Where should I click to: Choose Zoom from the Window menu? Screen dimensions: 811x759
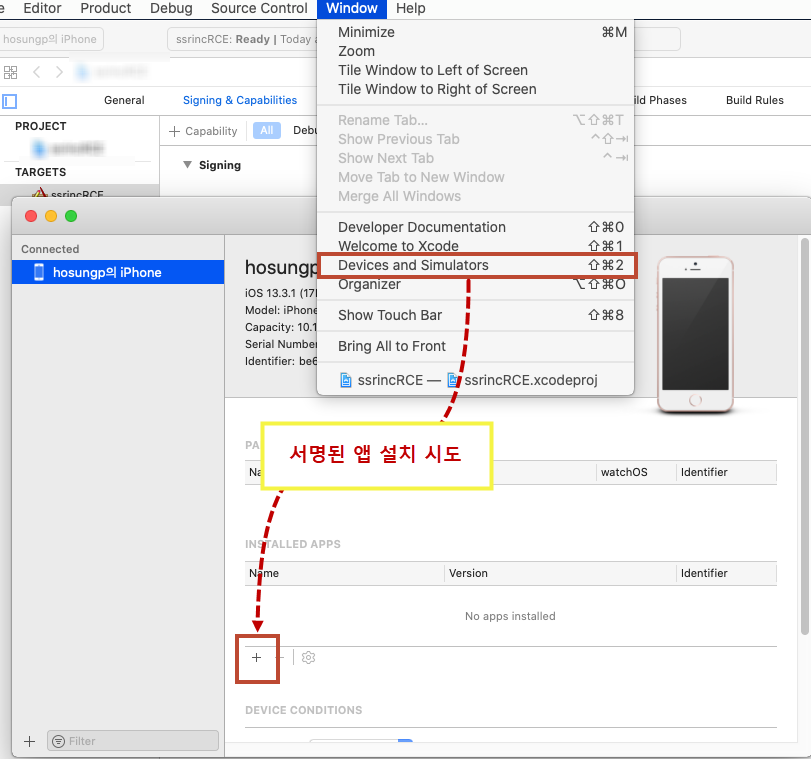[475, 51]
